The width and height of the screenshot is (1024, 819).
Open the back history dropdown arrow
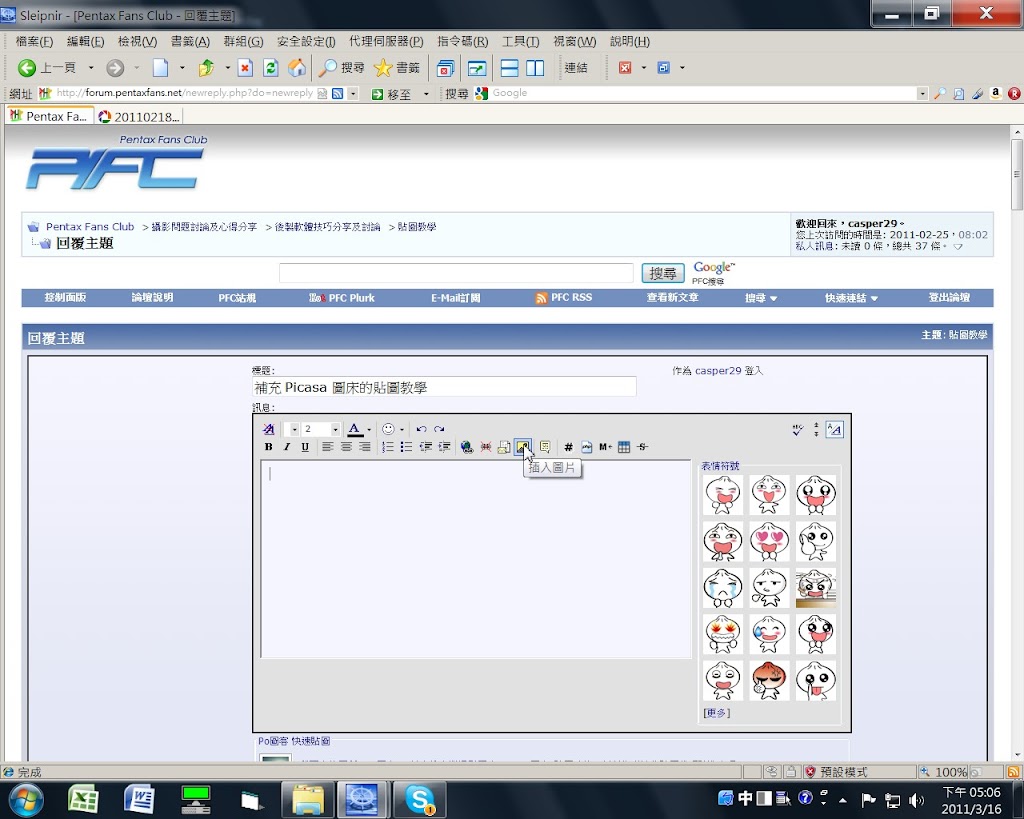(x=91, y=67)
